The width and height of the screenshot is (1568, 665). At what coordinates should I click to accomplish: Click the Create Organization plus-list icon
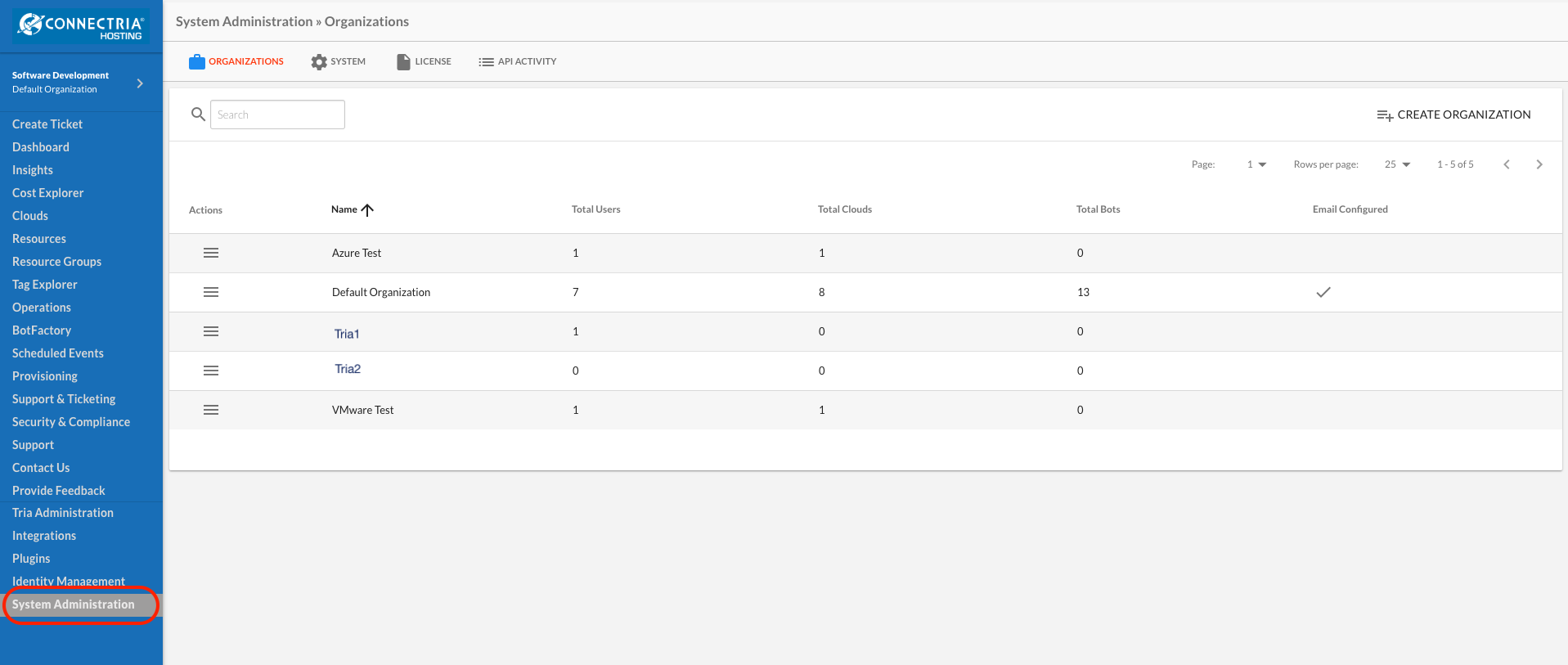click(1385, 115)
